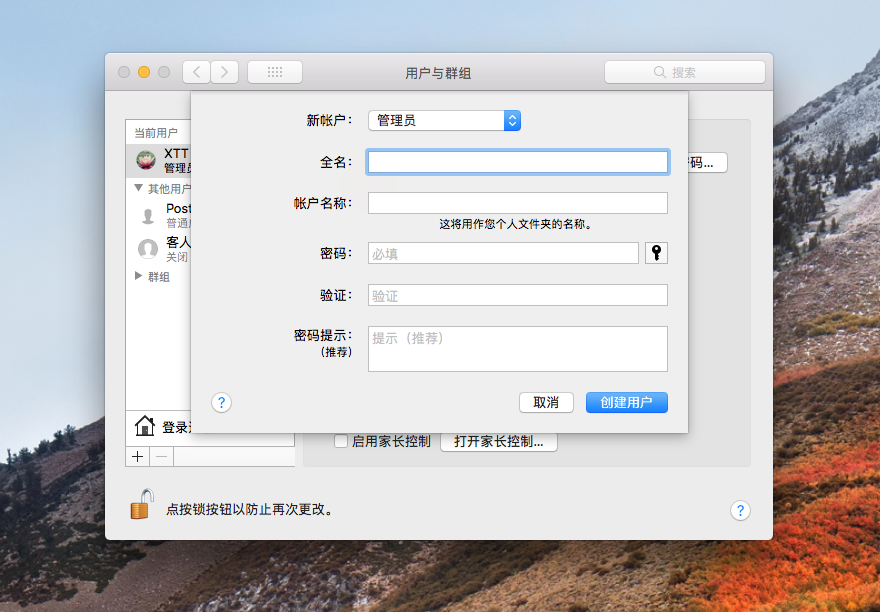This screenshot has height=612, width=880.
Task: Click 打开家长控制 button
Action: click(x=499, y=442)
